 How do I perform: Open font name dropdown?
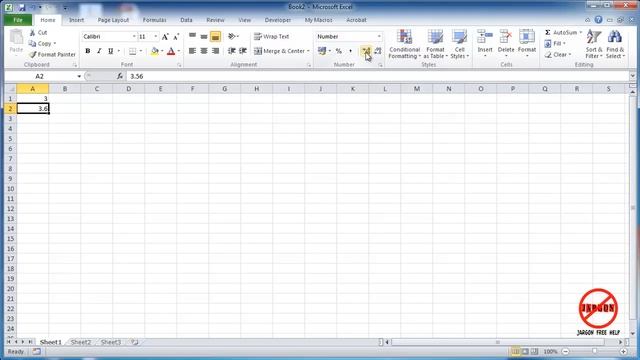coord(134,36)
